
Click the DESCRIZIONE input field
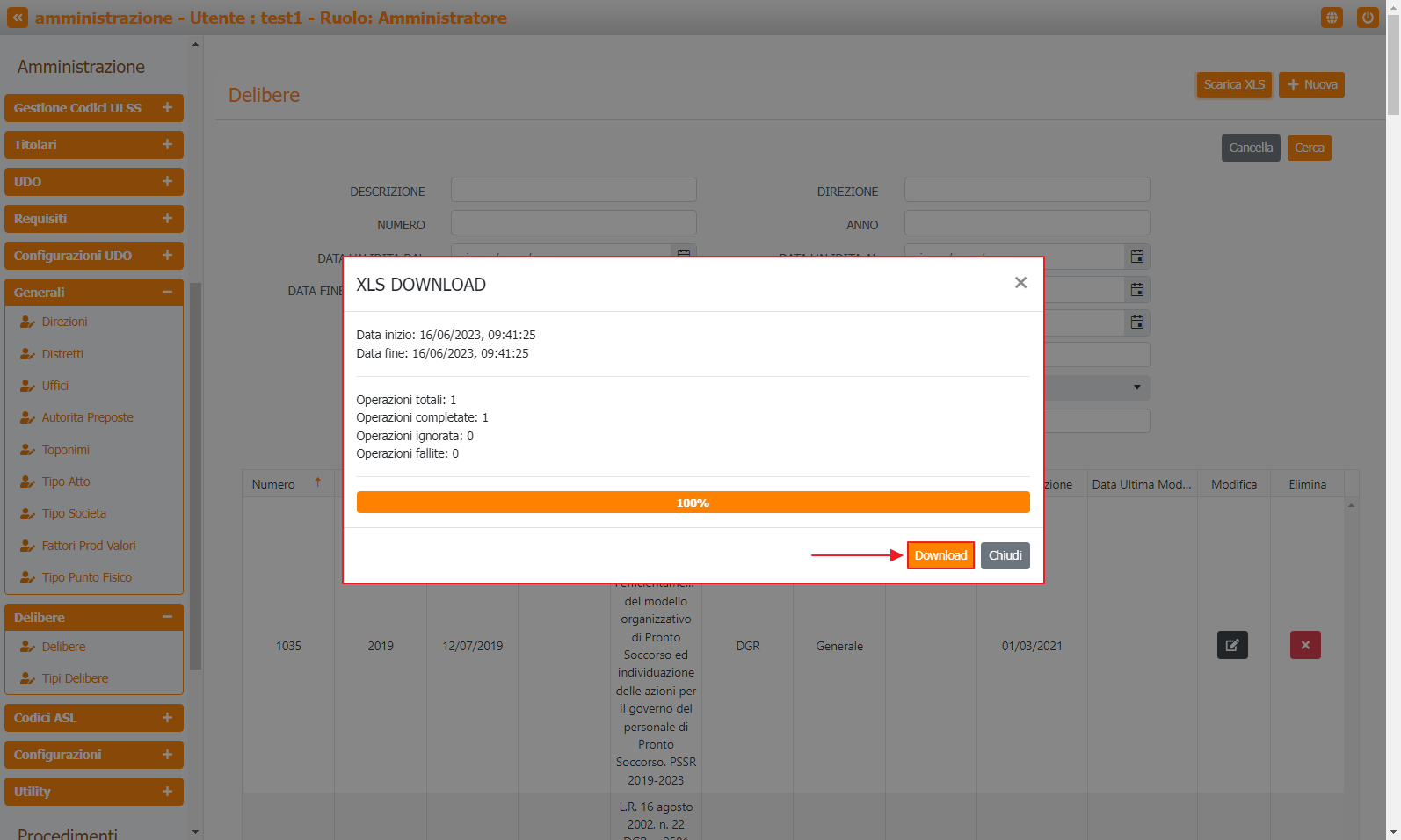[x=573, y=190]
